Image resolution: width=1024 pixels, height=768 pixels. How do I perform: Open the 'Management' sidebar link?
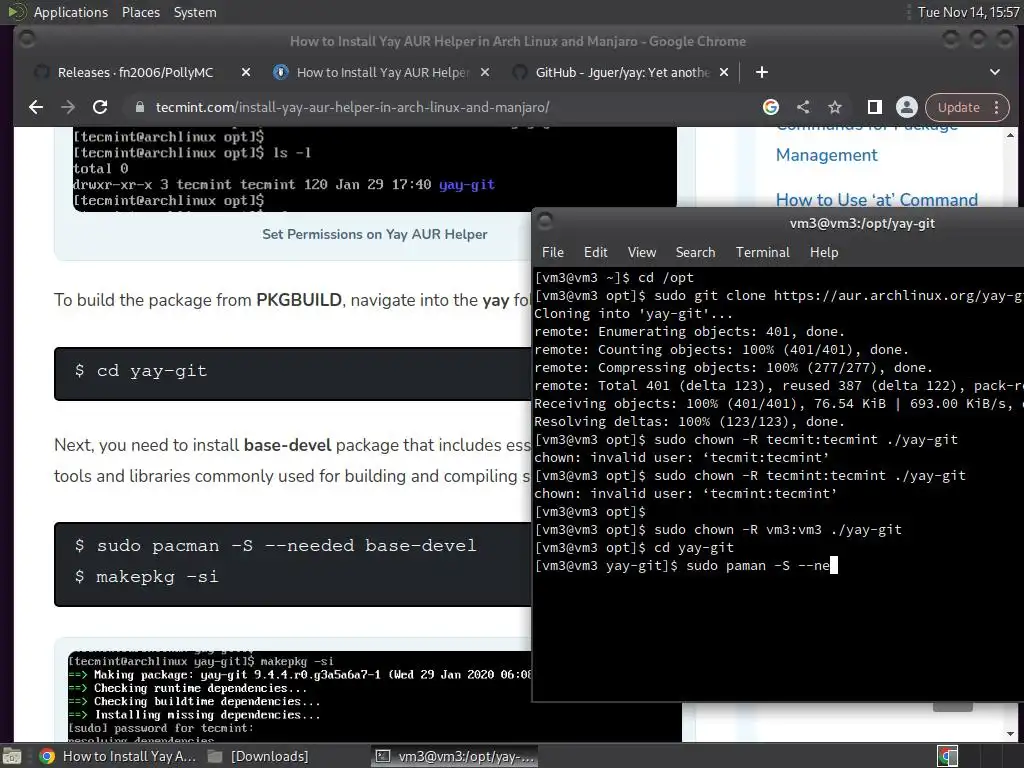[x=826, y=155]
